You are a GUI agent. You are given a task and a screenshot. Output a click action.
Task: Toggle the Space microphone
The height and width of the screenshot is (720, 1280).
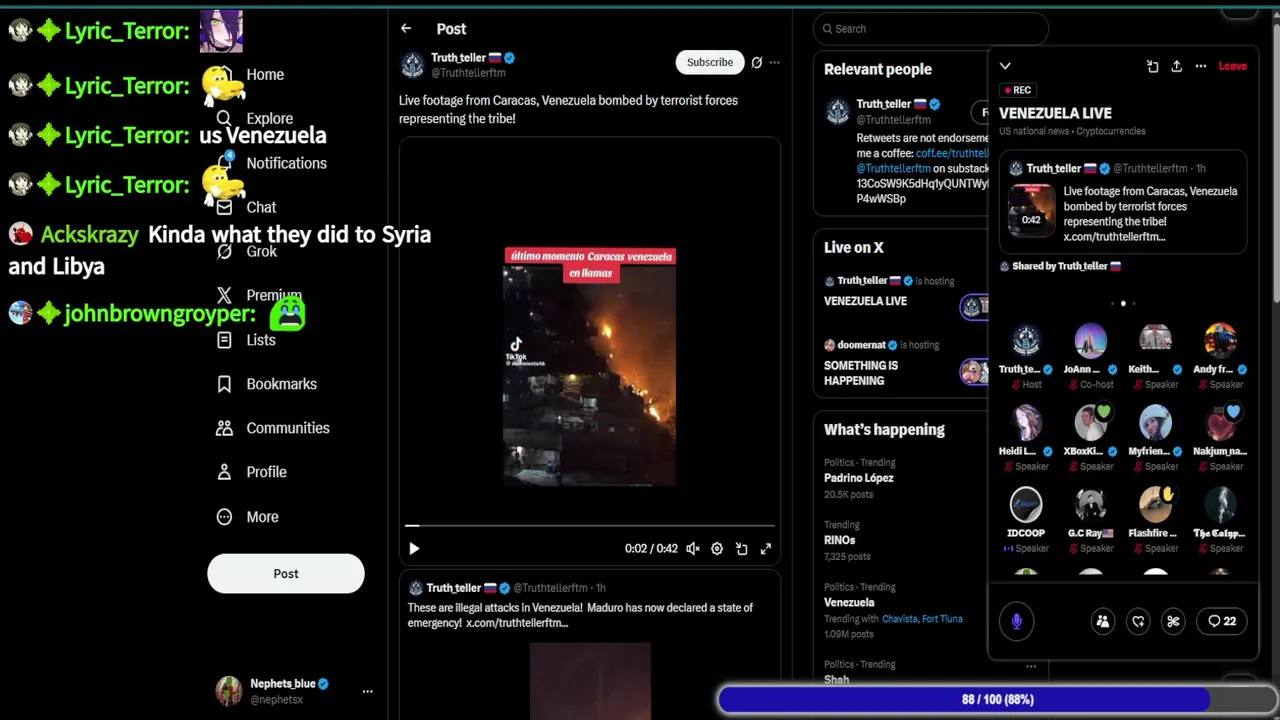pyautogui.click(x=1016, y=621)
